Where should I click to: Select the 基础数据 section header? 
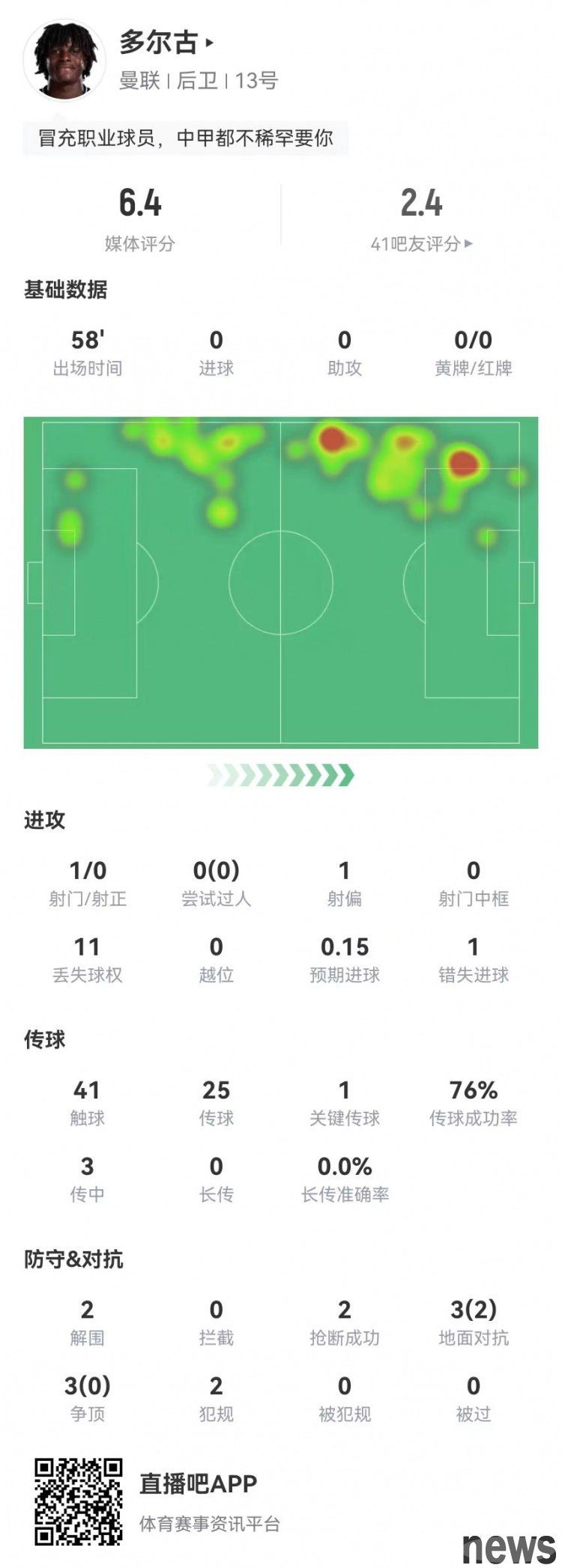tap(66, 290)
